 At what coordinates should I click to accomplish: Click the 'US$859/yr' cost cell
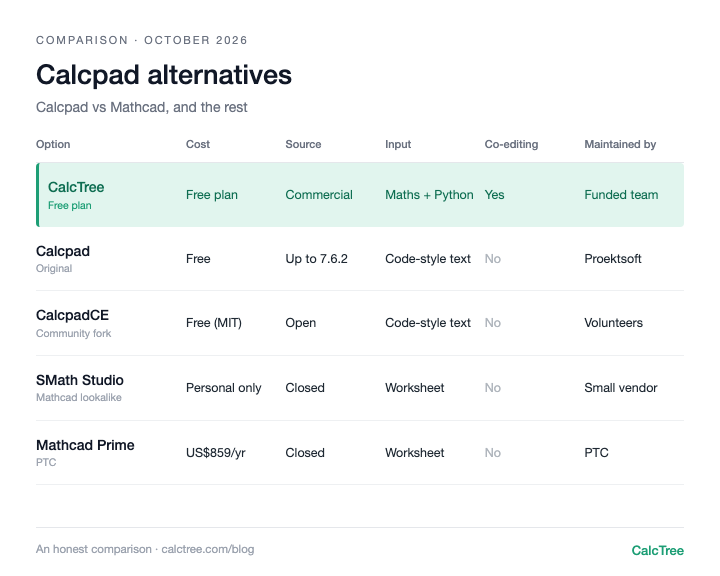point(215,453)
